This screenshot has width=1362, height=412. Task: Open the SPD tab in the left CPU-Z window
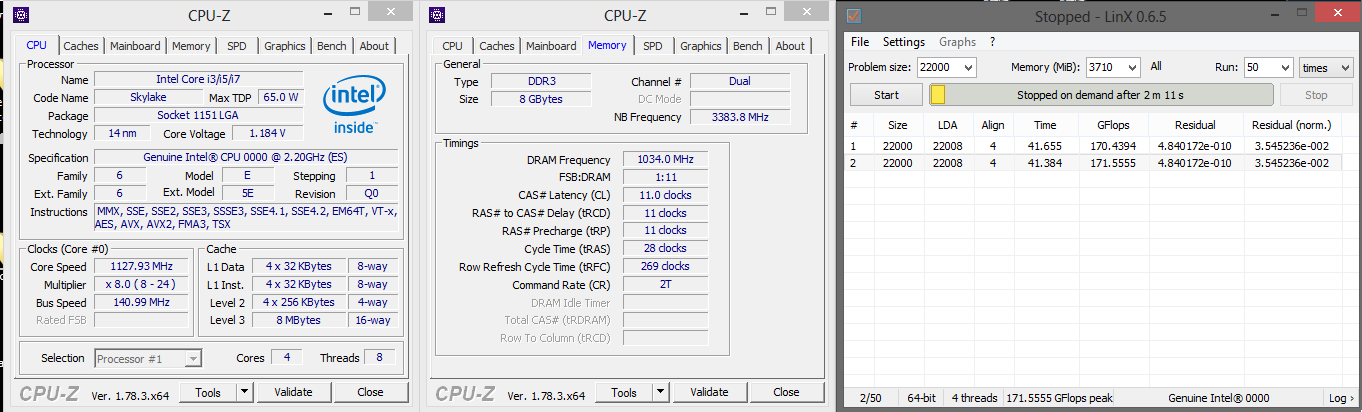click(x=237, y=46)
